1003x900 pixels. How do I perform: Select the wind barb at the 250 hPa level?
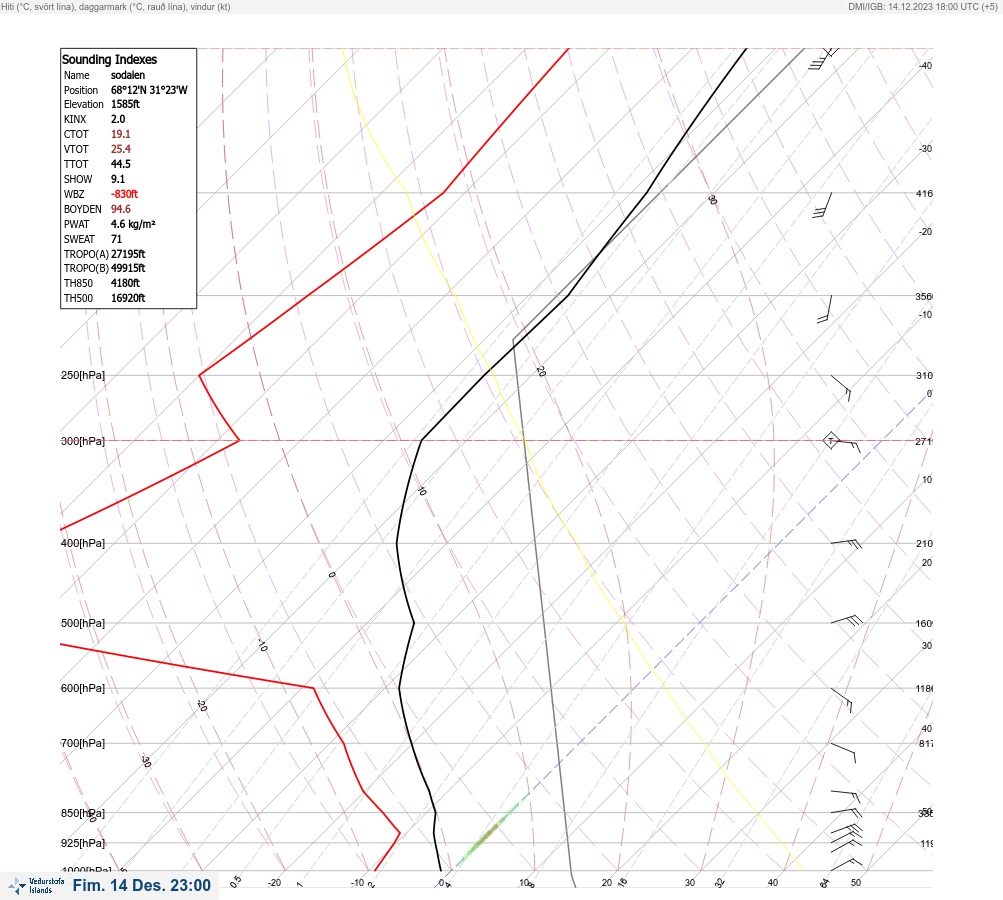842,388
